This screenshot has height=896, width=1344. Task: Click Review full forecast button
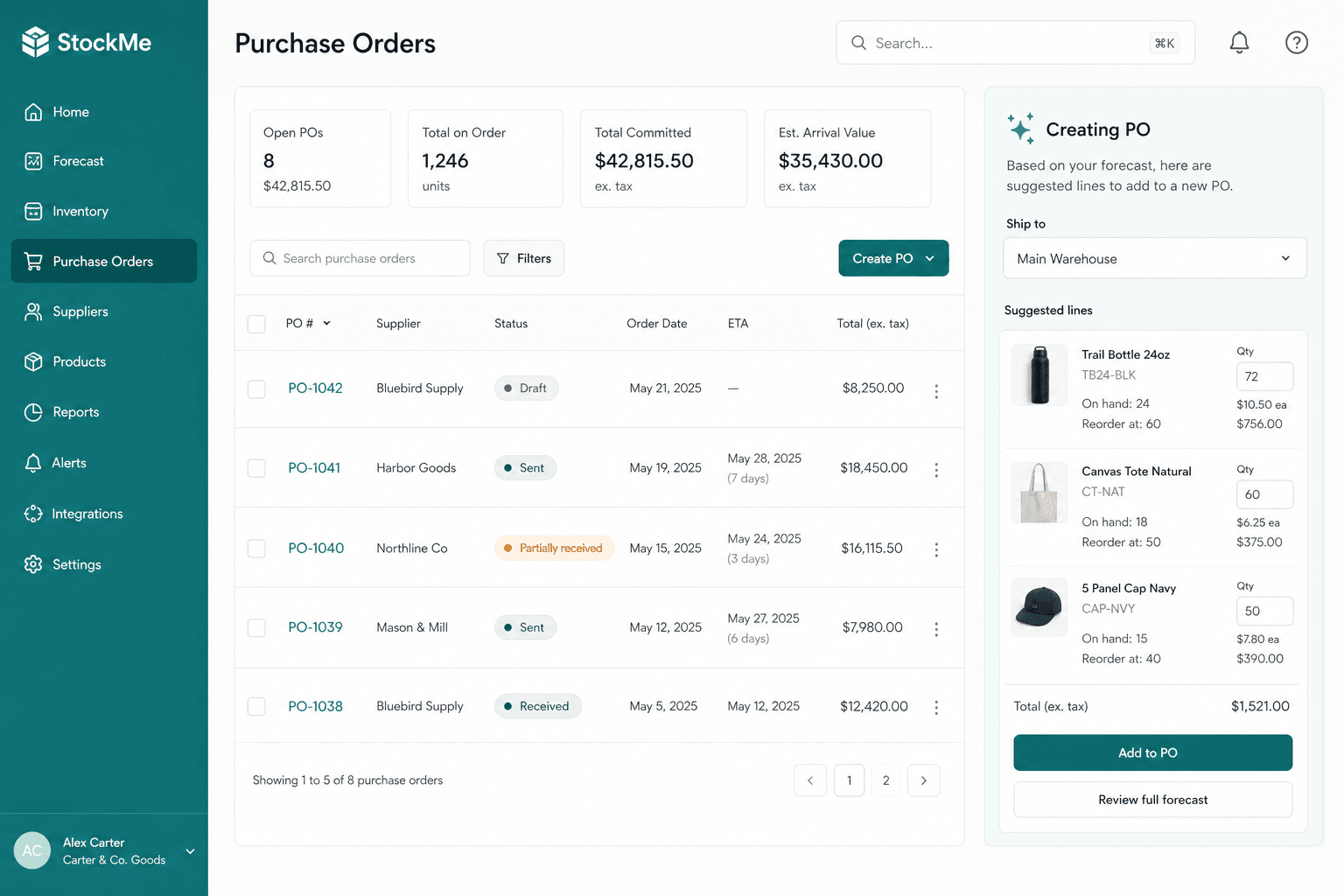(x=1152, y=800)
